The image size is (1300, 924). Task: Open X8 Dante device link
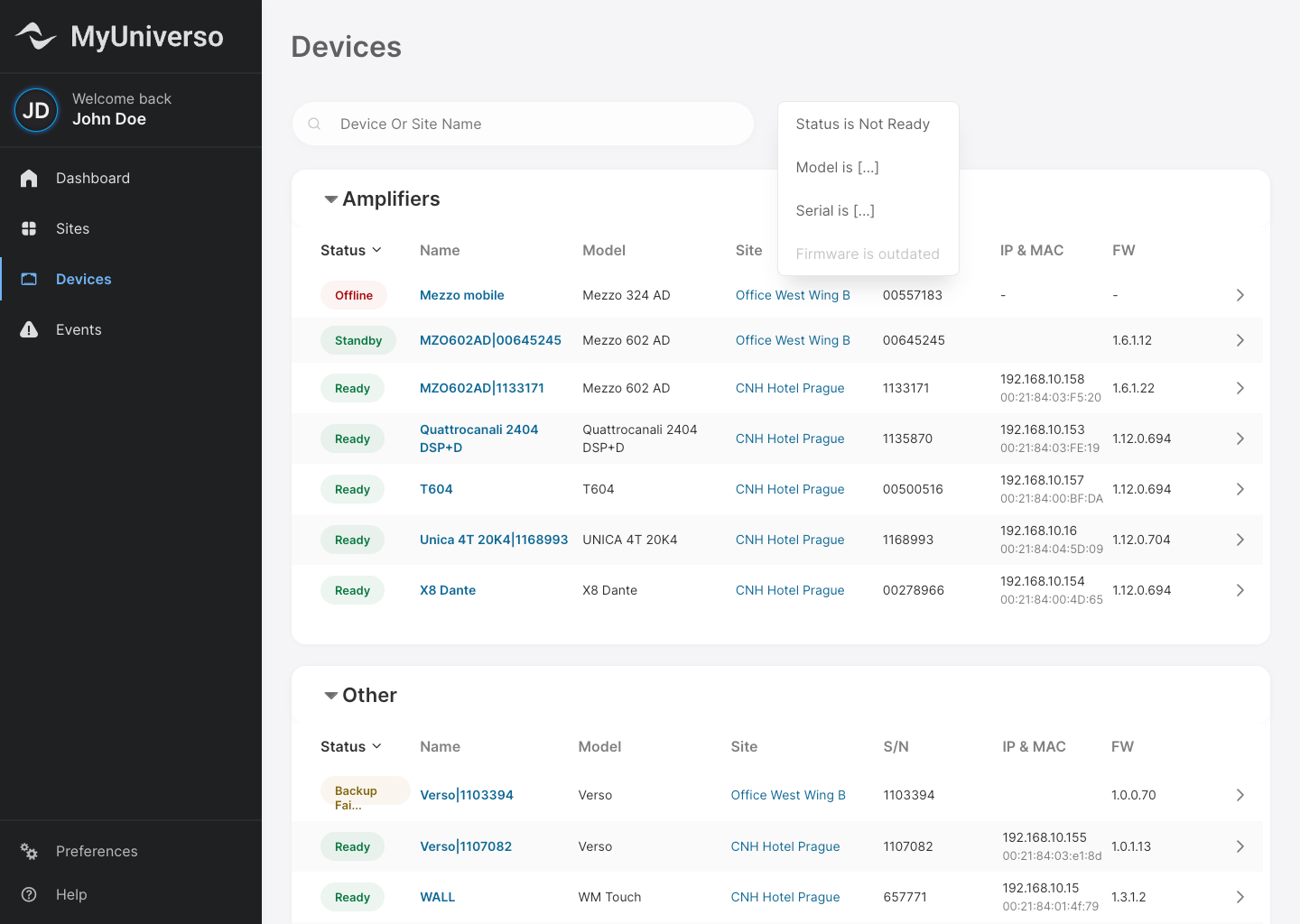coord(448,590)
